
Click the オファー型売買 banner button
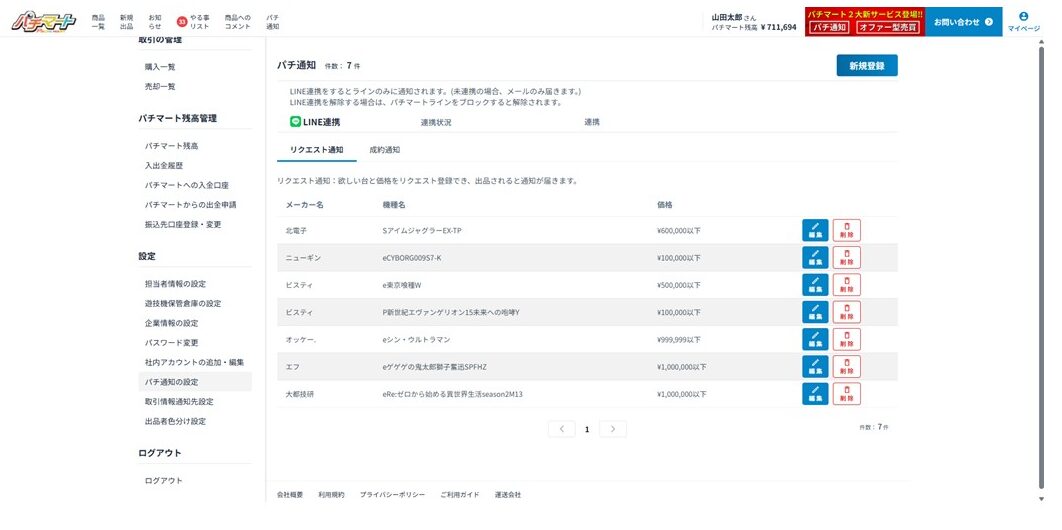click(x=887, y=28)
